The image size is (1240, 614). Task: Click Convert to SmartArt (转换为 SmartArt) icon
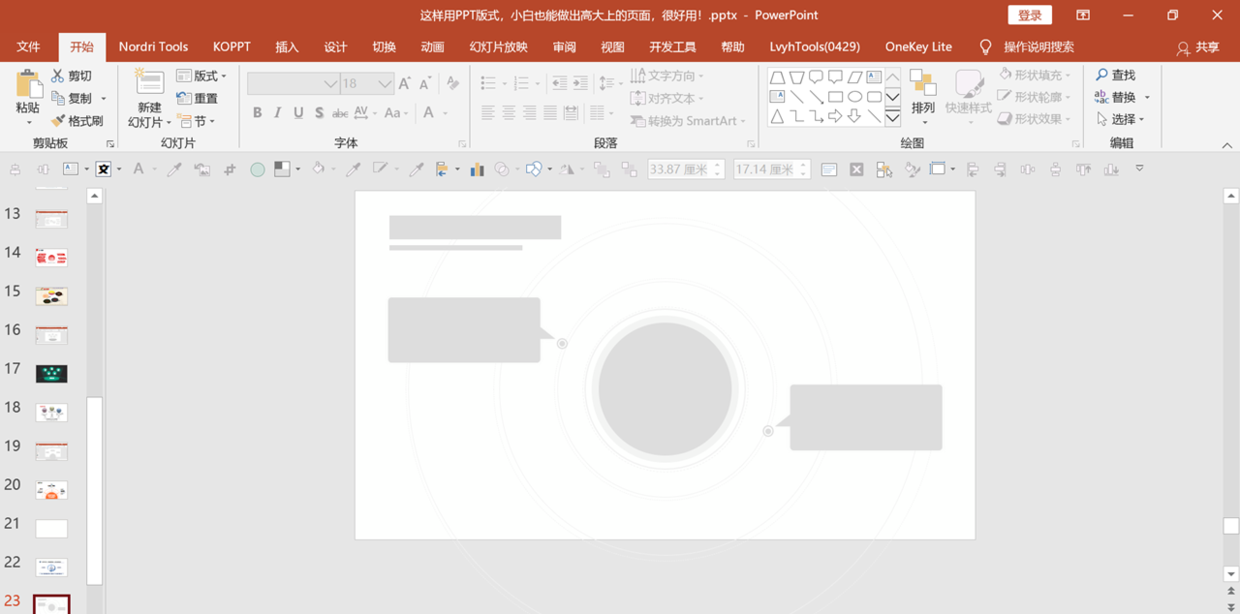[638, 121]
